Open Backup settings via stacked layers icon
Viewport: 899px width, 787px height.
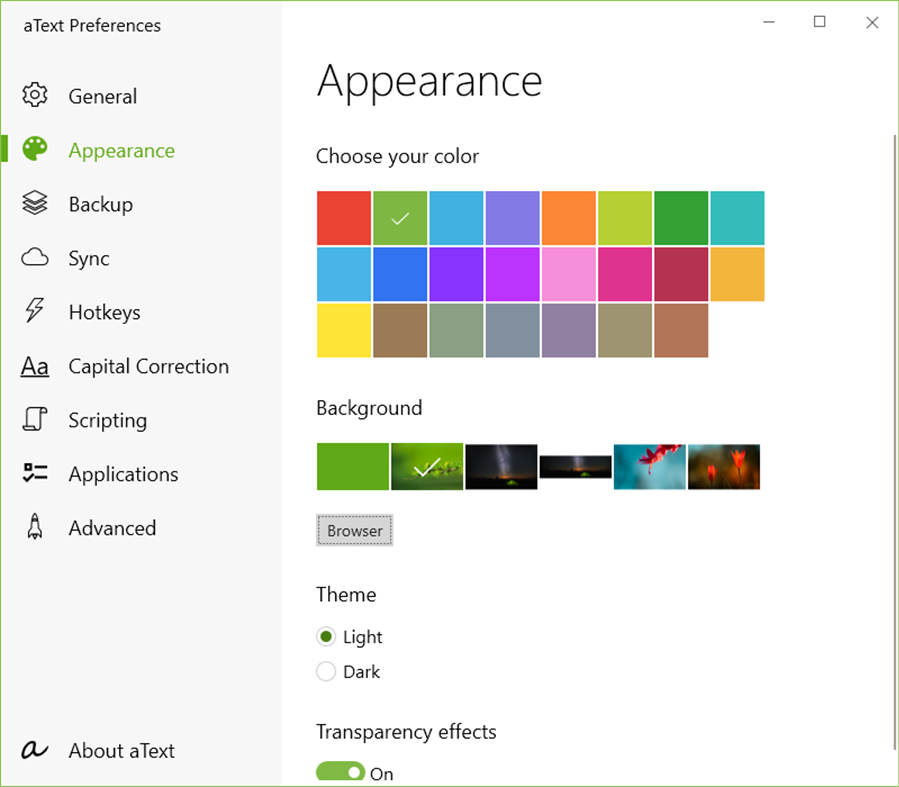coord(34,203)
